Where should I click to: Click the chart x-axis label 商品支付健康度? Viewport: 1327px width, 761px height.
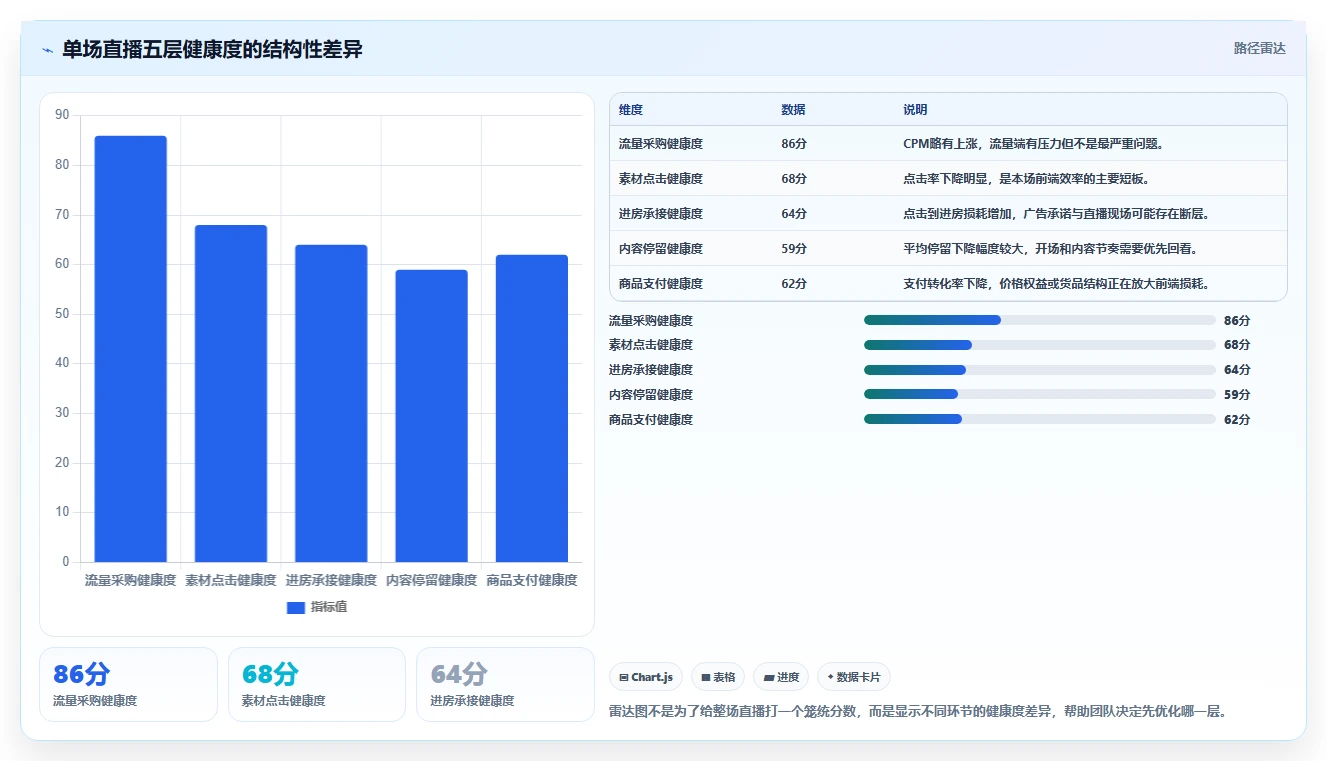point(532,580)
